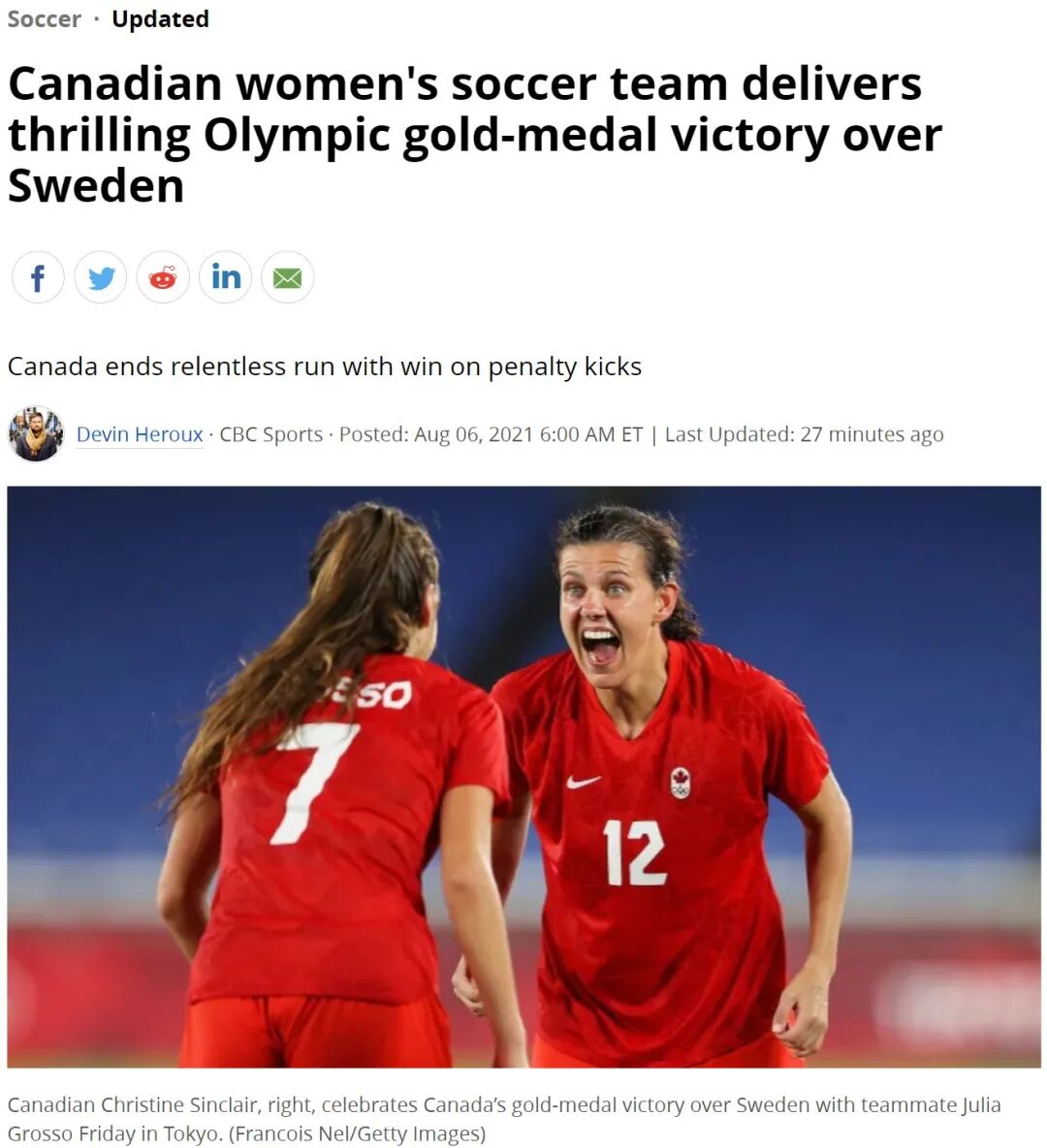
Task: Click the penalty kicks subheadline text
Action: pos(325,367)
